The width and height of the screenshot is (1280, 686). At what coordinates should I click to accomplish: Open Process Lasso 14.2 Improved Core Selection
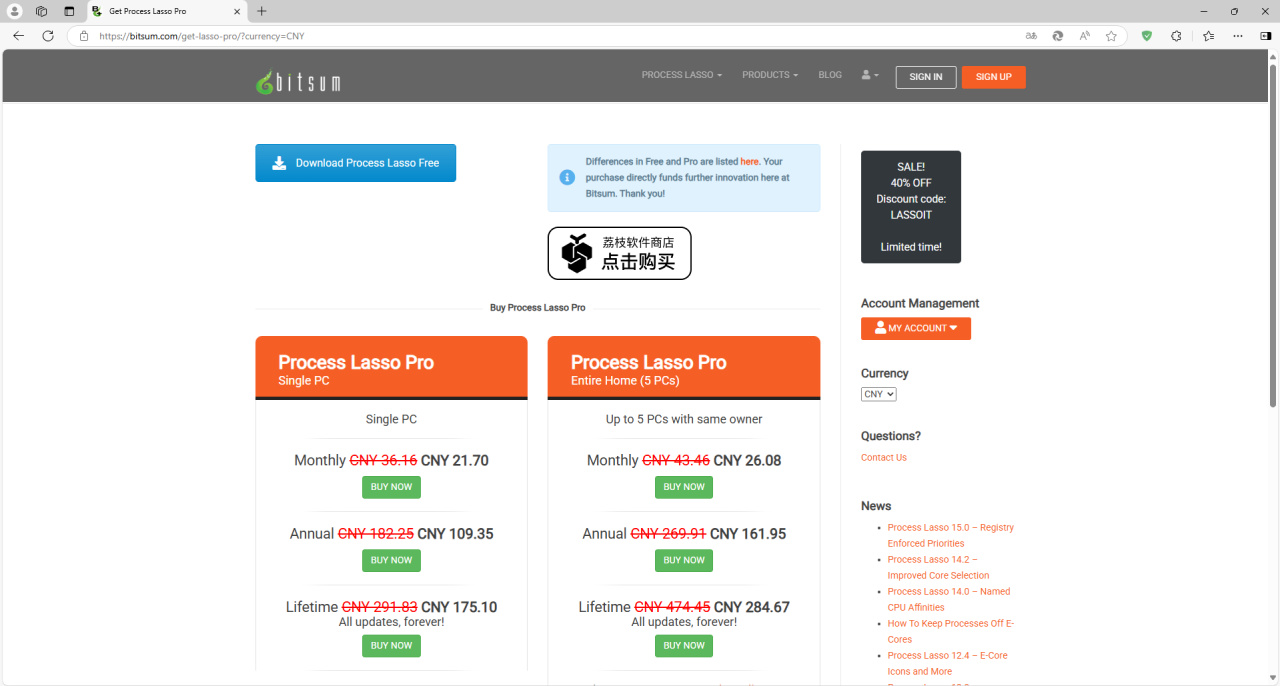pyautogui.click(x=938, y=567)
